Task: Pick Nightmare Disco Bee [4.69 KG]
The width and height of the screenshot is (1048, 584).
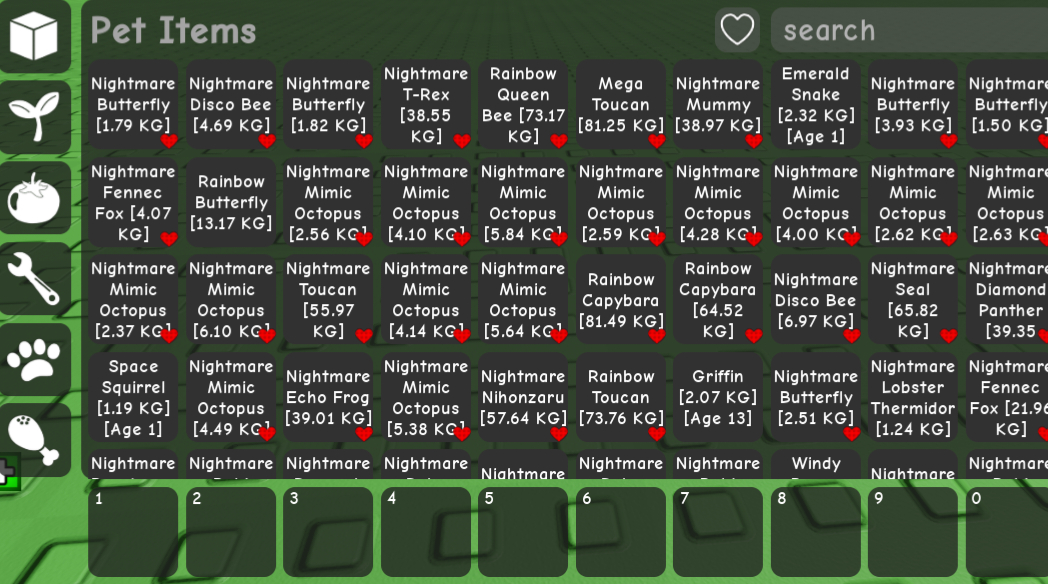Action: tap(231, 105)
